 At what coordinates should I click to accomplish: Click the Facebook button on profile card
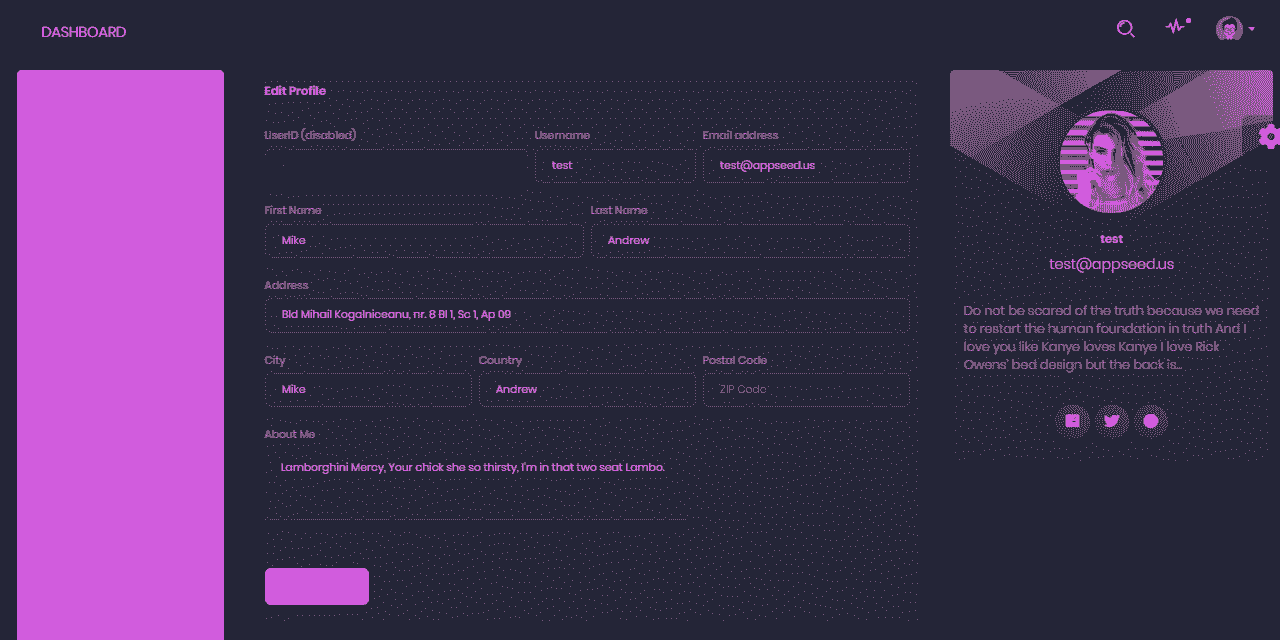1072,421
